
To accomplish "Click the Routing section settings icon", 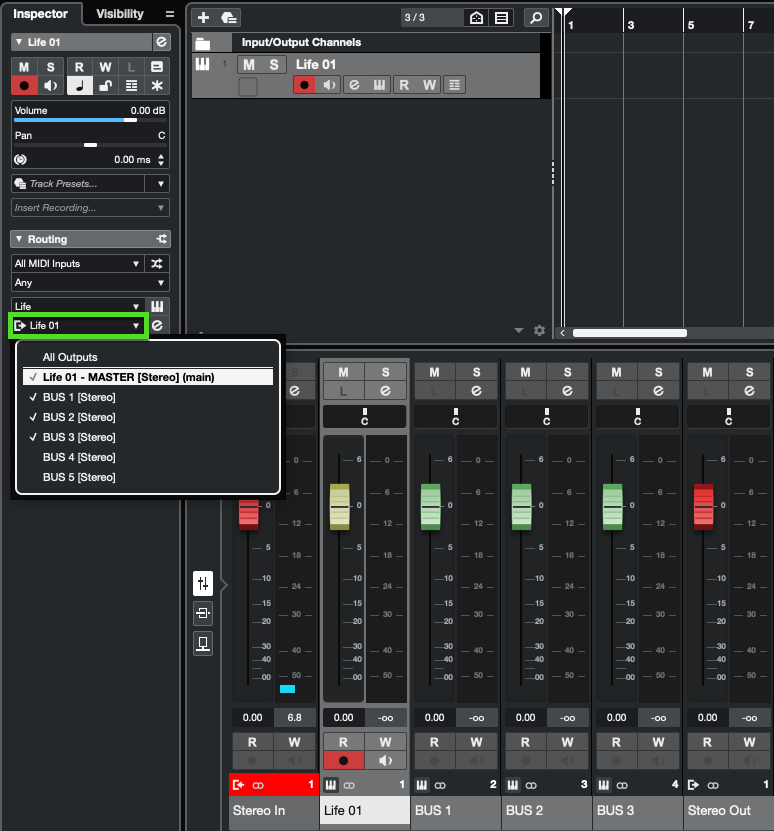I will pos(162,239).
